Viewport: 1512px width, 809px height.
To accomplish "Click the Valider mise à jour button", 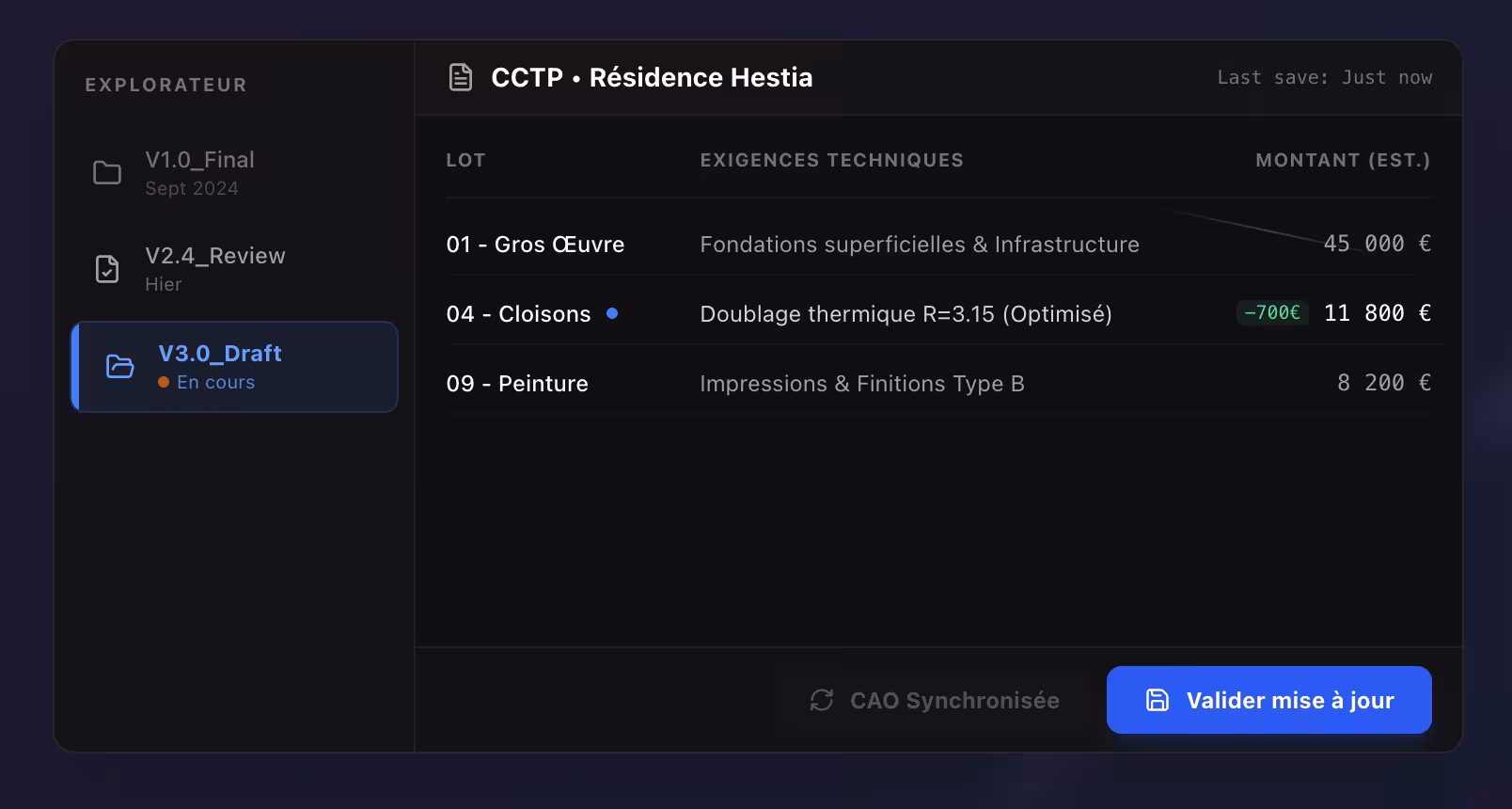I will [x=1269, y=700].
